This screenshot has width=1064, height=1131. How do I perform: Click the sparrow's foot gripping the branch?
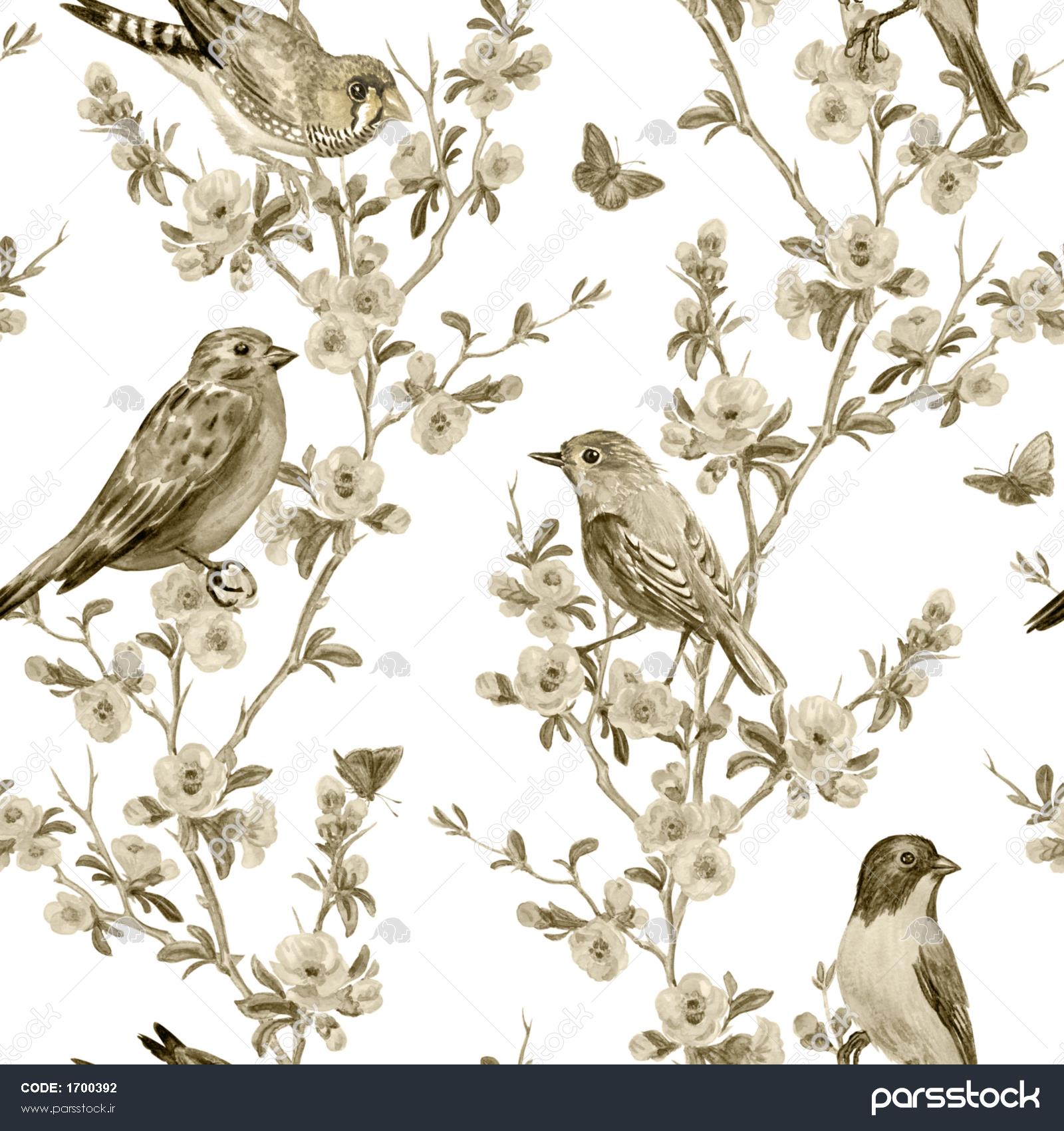click(x=231, y=581)
